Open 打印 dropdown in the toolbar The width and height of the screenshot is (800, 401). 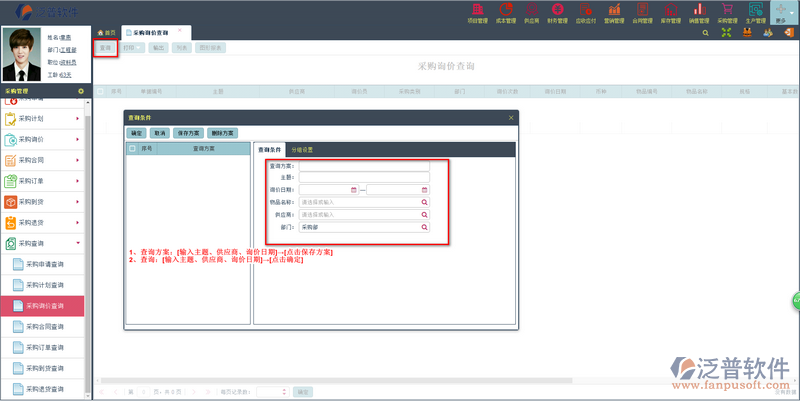click(x=132, y=48)
